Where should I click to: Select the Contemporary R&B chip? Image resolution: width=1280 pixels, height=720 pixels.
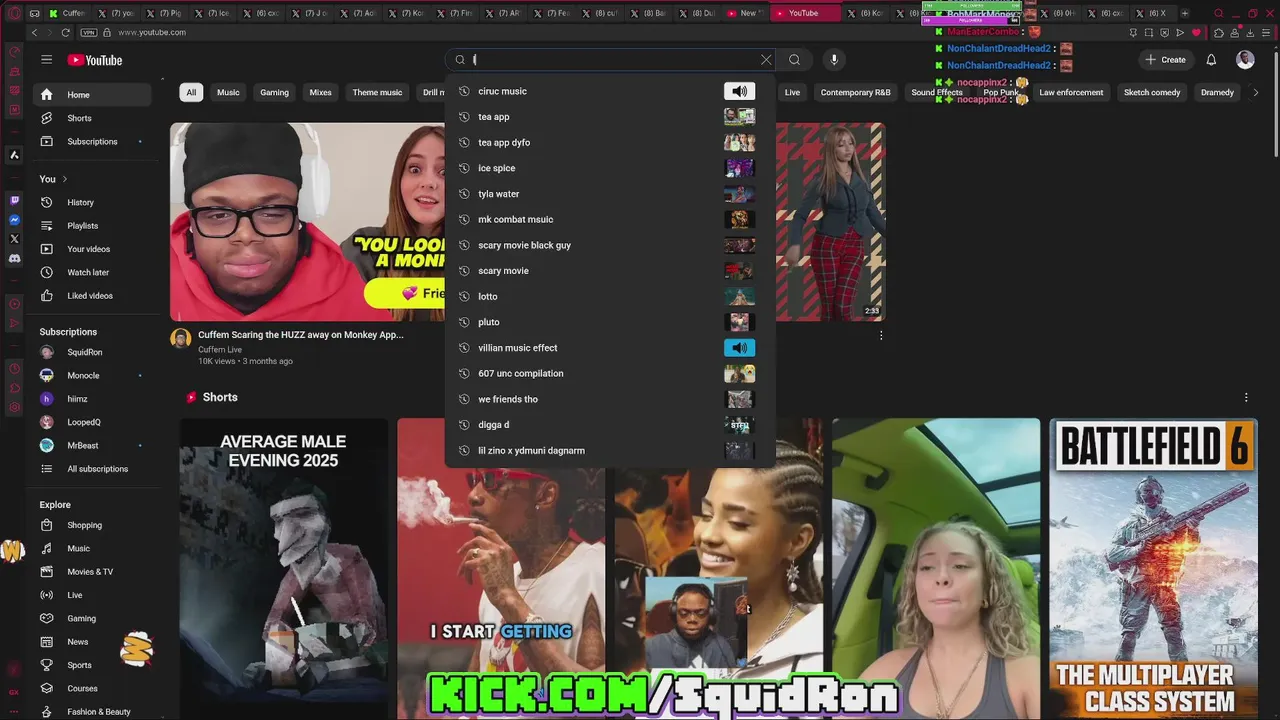coord(855,92)
